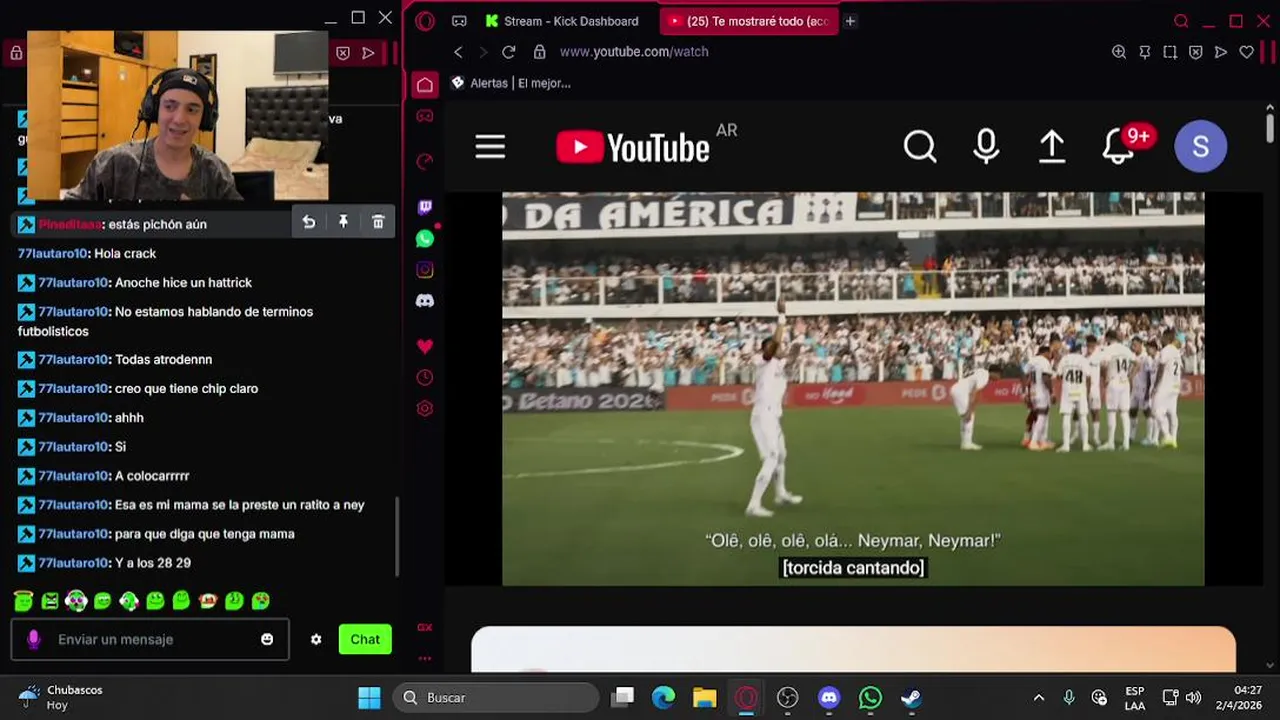
Task: Click the chat message input 'Enviar un mensaje'
Action: [x=150, y=639]
